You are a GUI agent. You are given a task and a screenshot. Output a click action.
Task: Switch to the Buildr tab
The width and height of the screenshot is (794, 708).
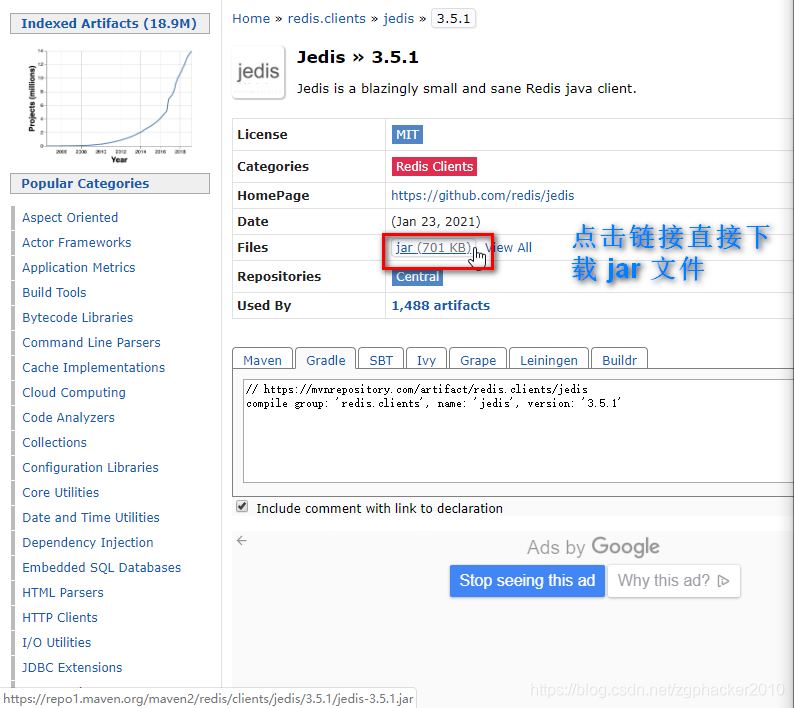pyautogui.click(x=619, y=360)
